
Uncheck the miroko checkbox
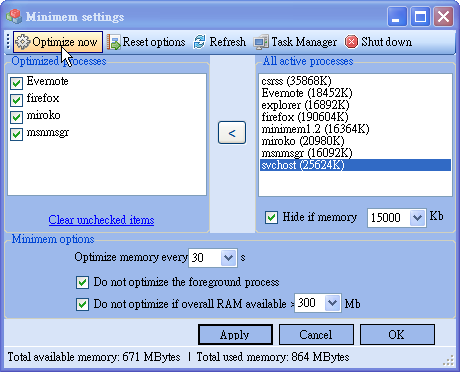click(16, 117)
